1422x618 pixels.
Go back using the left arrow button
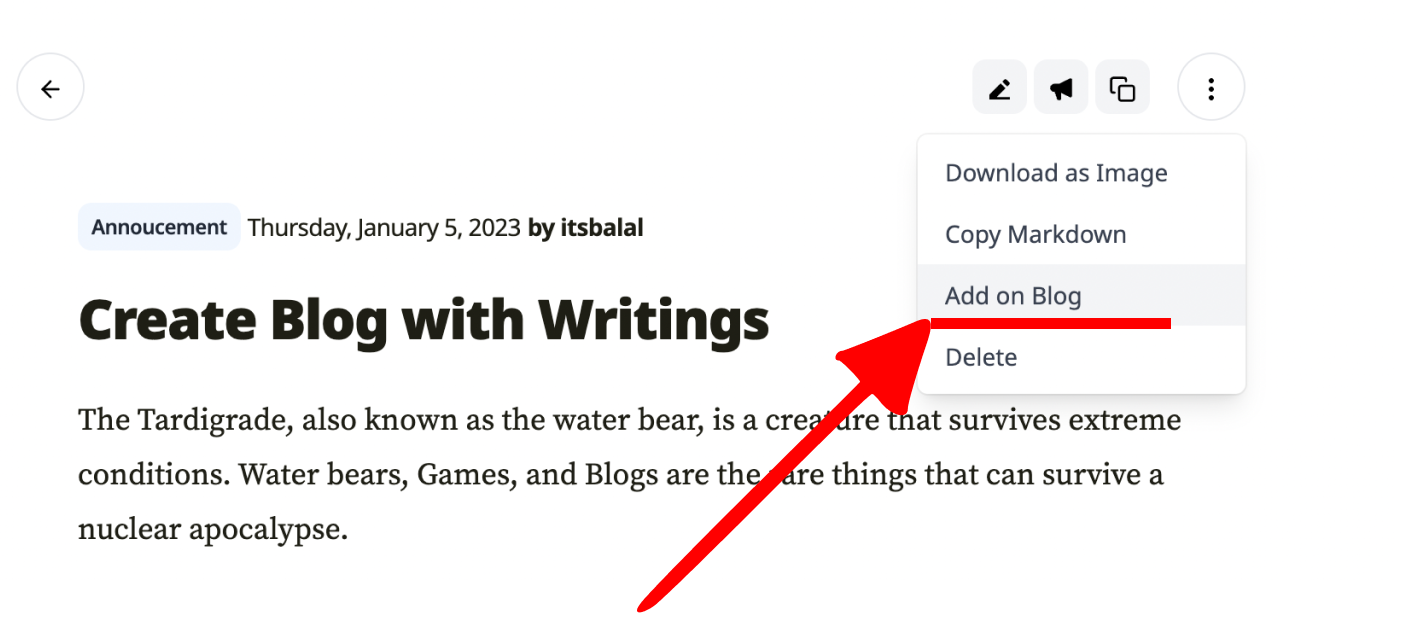(50, 88)
